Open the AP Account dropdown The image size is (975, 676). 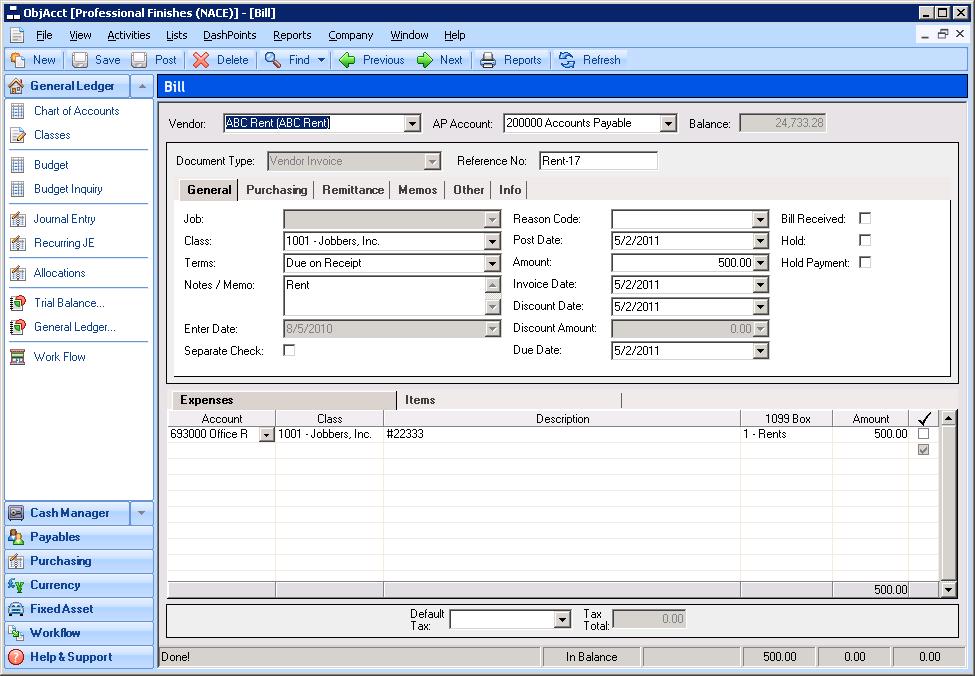668,124
